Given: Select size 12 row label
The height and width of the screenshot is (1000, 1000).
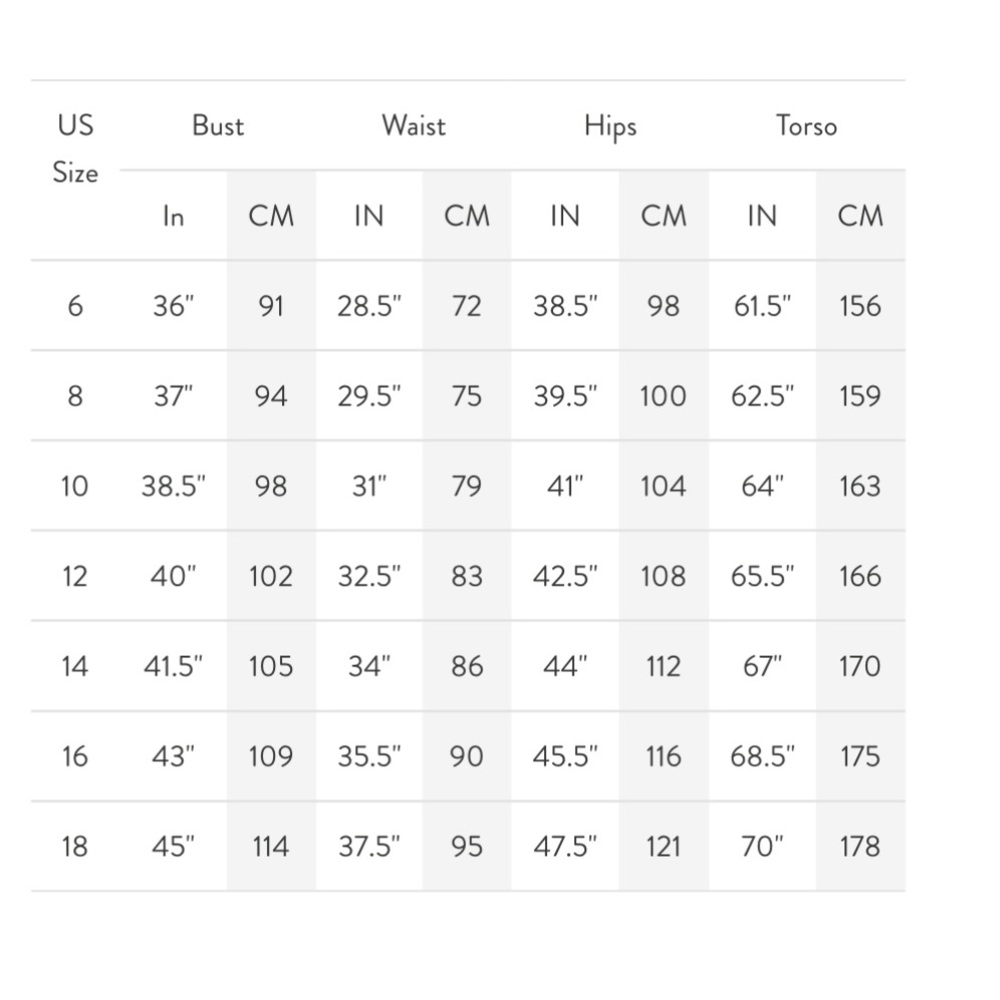Looking at the screenshot, I should tap(75, 576).
